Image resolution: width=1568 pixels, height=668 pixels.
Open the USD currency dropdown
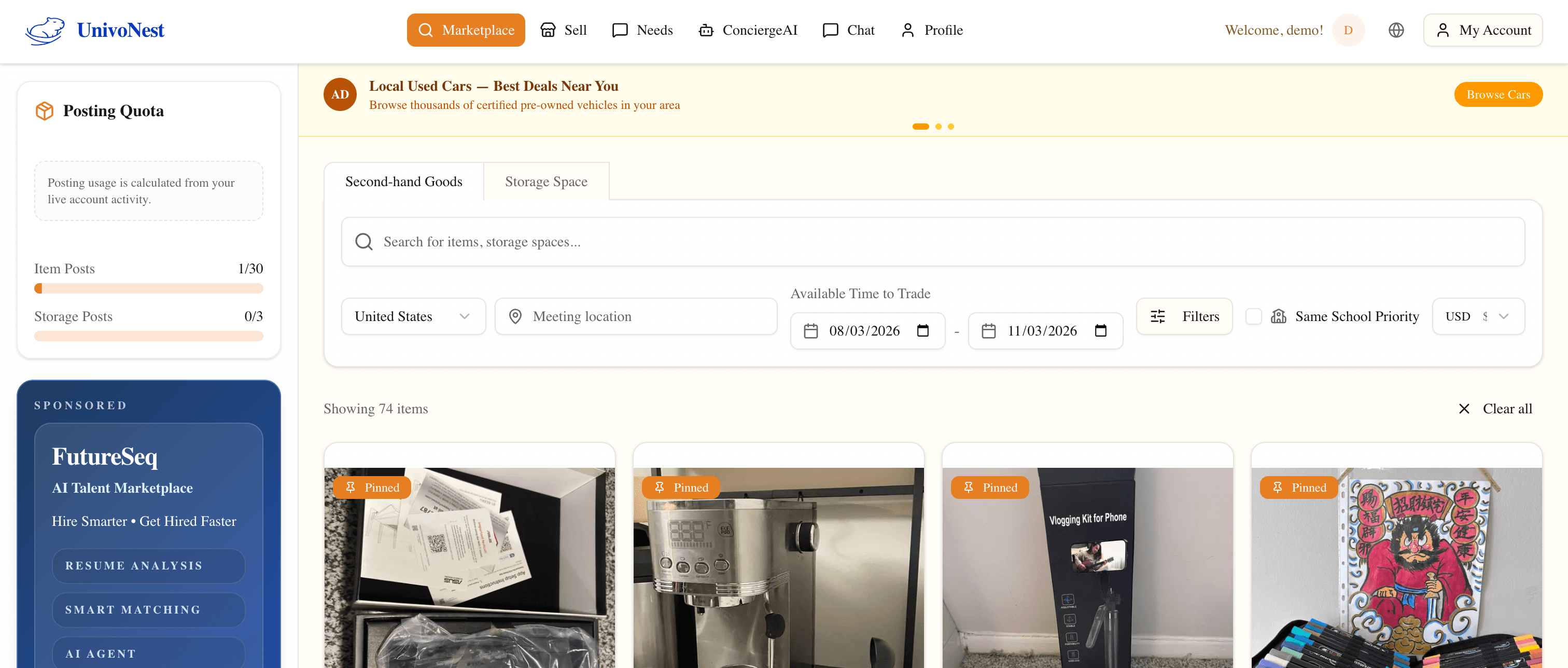tap(1478, 316)
